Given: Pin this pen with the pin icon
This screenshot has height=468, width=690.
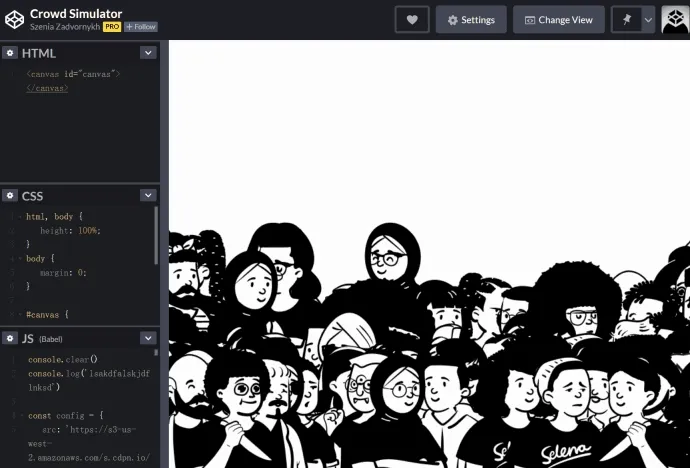Looking at the screenshot, I should [x=626, y=19].
